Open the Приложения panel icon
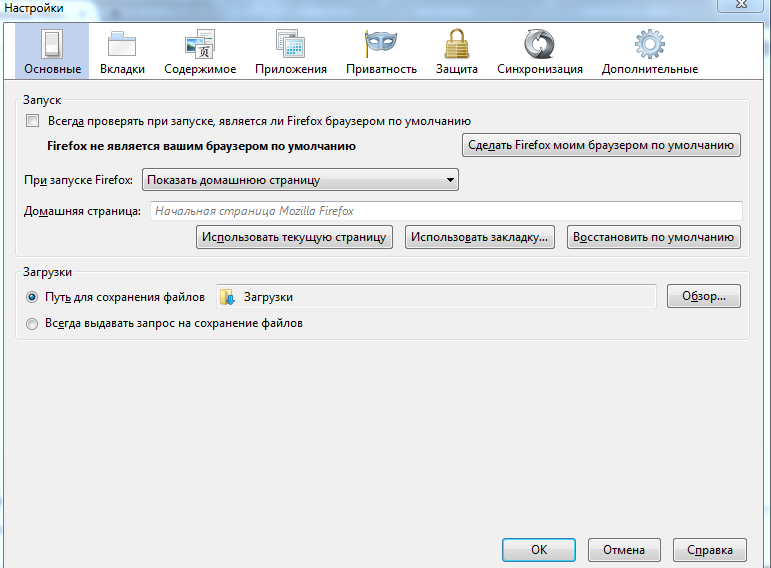This screenshot has height=568, width=771. point(291,45)
